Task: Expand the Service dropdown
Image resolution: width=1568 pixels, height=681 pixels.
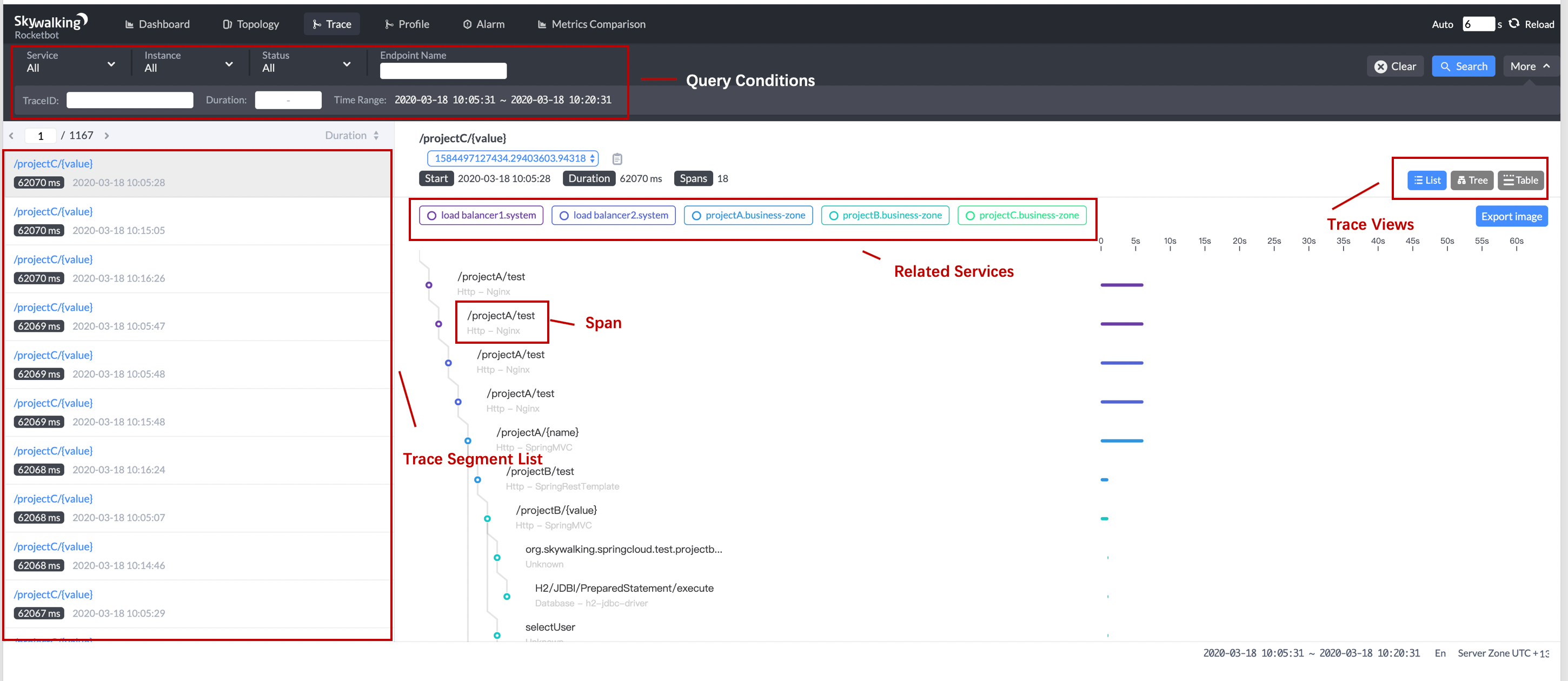Action: (70, 62)
